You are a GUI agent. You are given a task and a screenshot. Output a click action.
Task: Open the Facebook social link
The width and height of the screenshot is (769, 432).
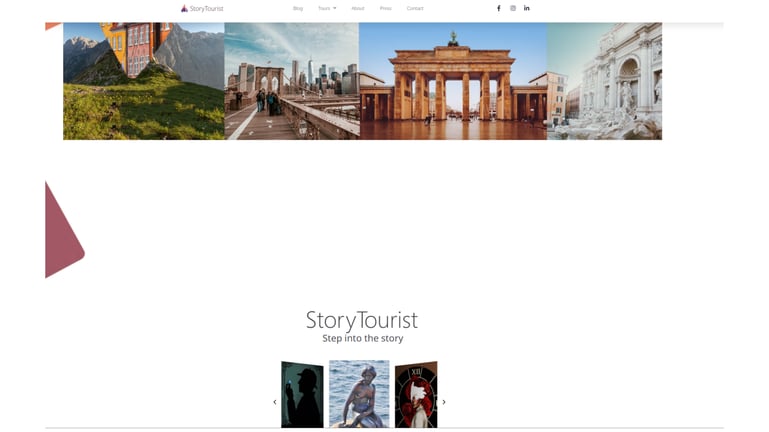tap(499, 8)
